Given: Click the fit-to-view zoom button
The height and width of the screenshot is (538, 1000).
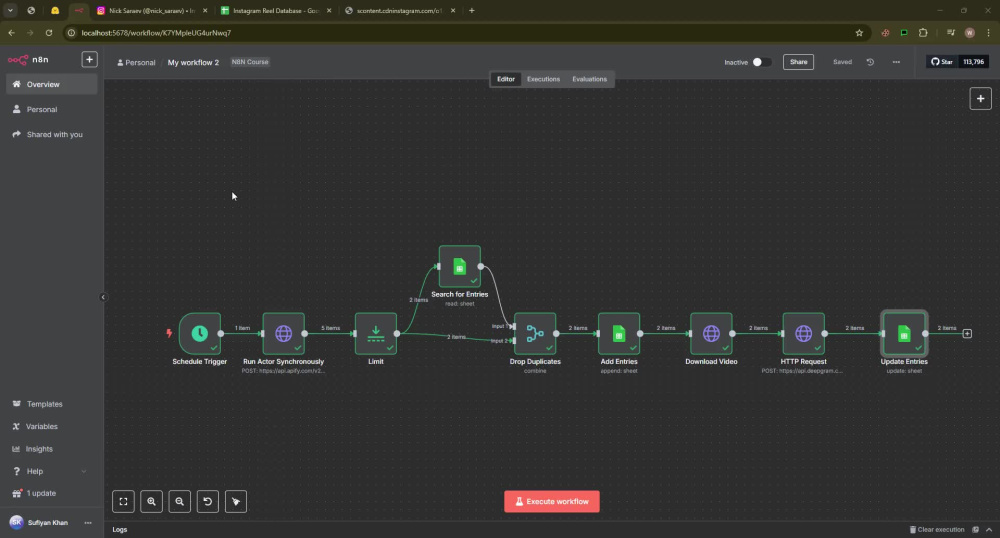Looking at the screenshot, I should pyautogui.click(x=123, y=502).
